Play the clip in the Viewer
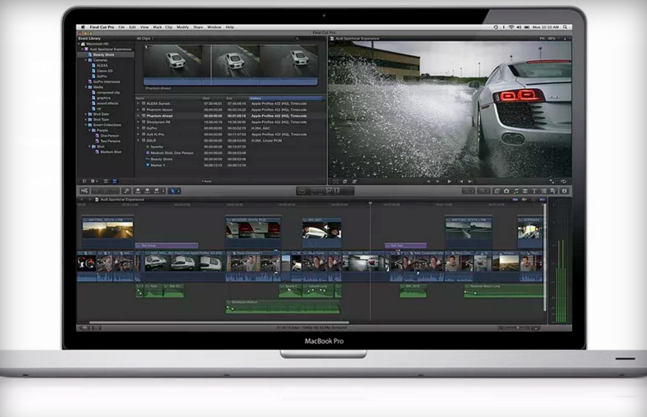 click(x=449, y=181)
